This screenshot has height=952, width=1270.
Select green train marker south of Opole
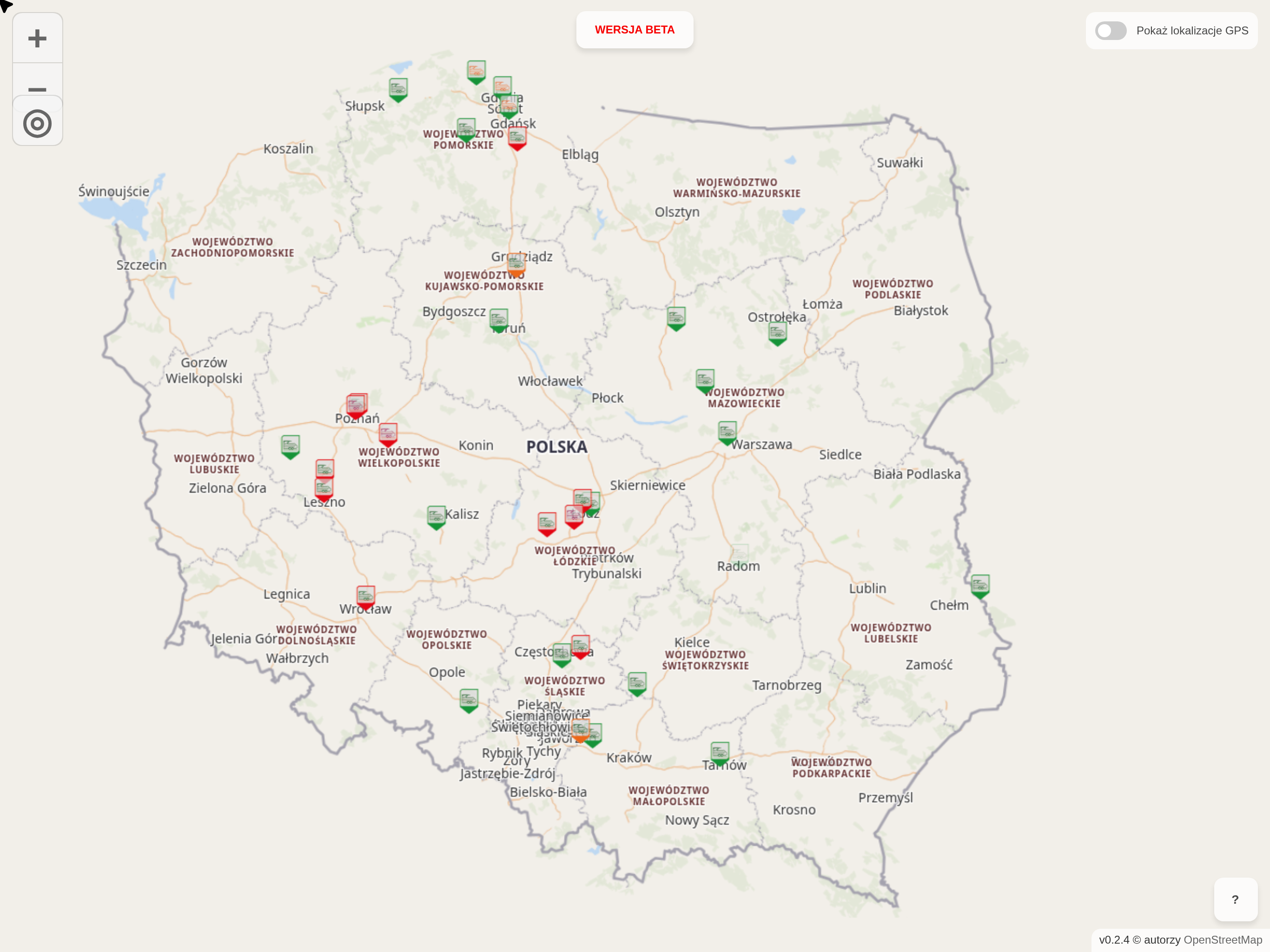point(469,700)
